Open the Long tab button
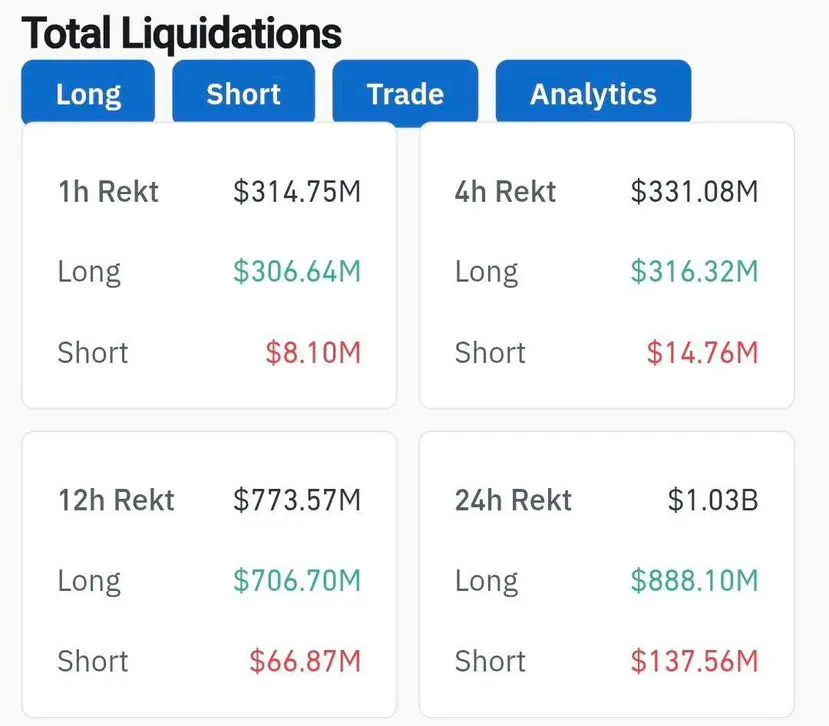 point(88,94)
